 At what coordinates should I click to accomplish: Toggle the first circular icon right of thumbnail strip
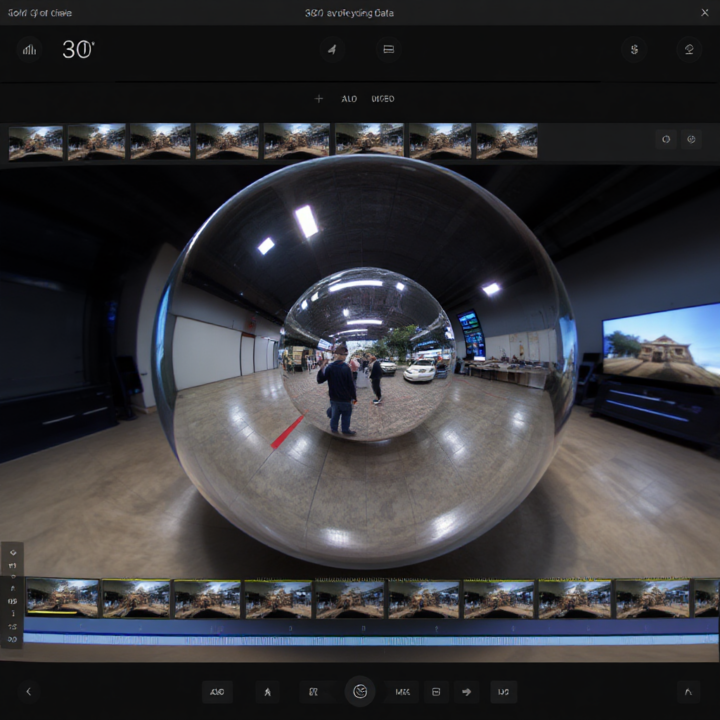666,140
